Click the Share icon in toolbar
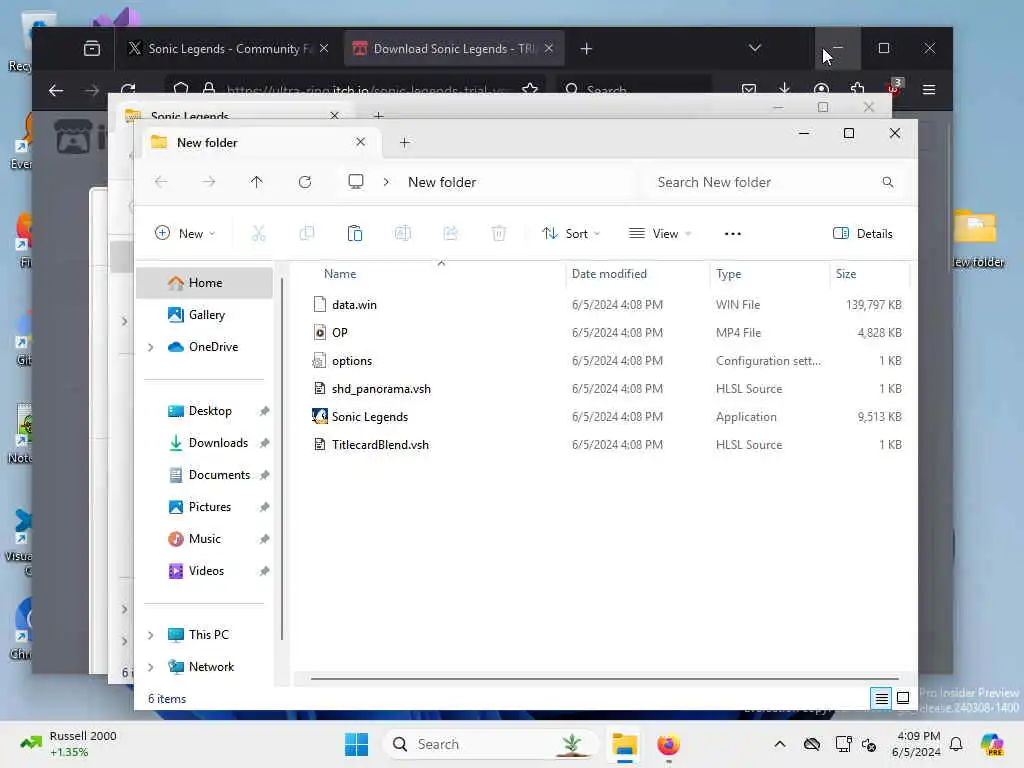 tap(451, 233)
